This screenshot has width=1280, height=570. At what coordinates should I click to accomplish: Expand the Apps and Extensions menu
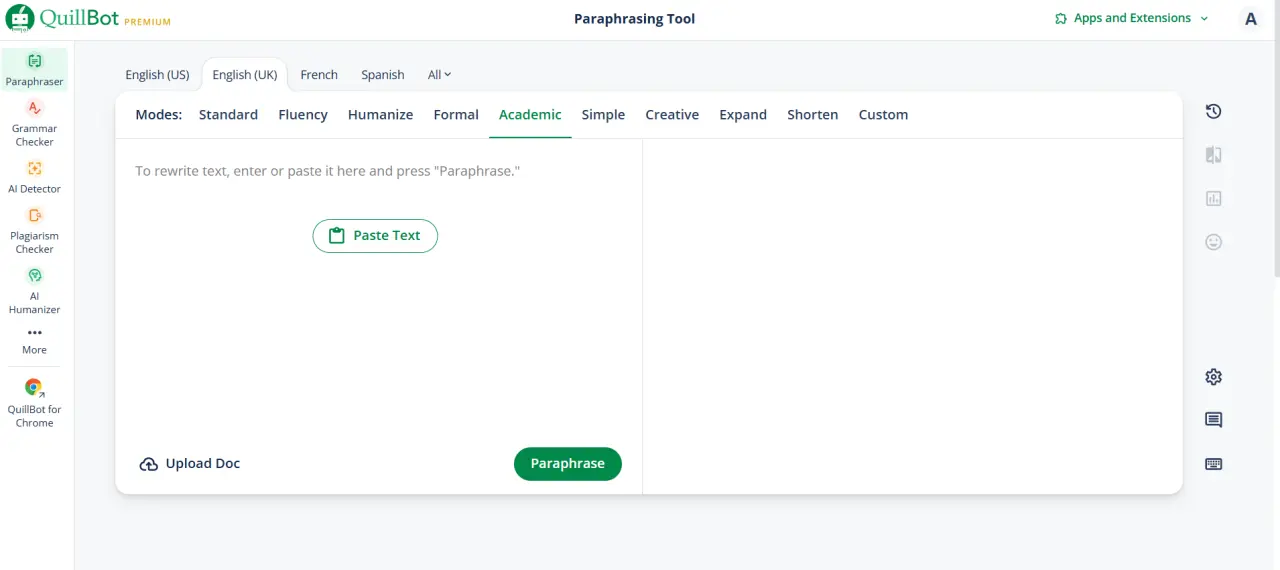tap(1131, 18)
